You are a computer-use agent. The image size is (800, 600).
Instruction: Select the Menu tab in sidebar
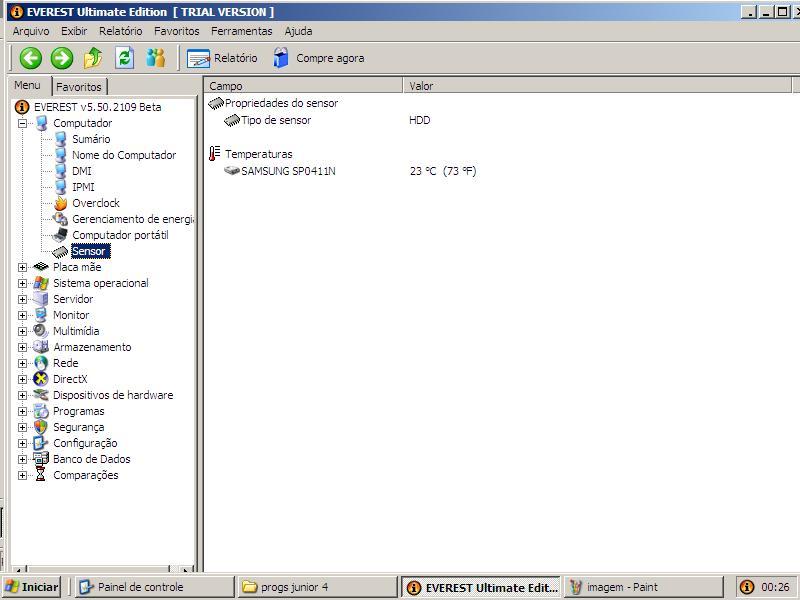(x=28, y=85)
